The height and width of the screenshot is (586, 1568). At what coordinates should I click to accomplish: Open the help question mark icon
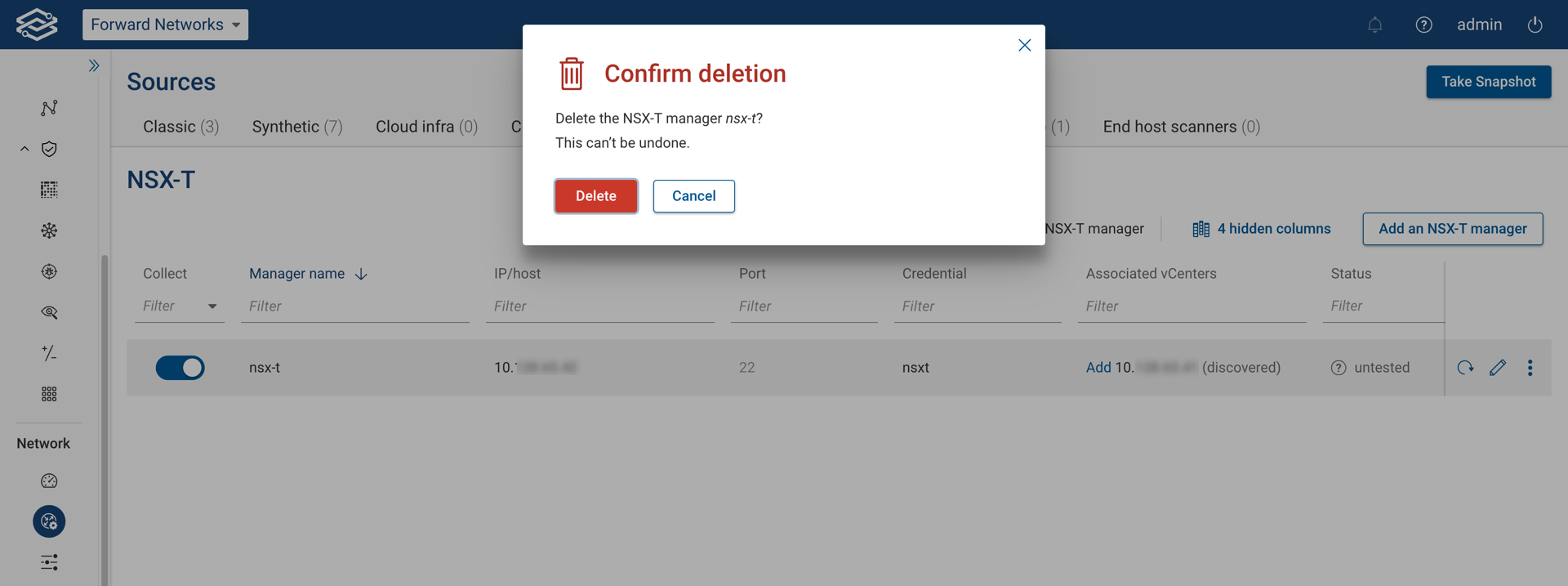point(1423,25)
